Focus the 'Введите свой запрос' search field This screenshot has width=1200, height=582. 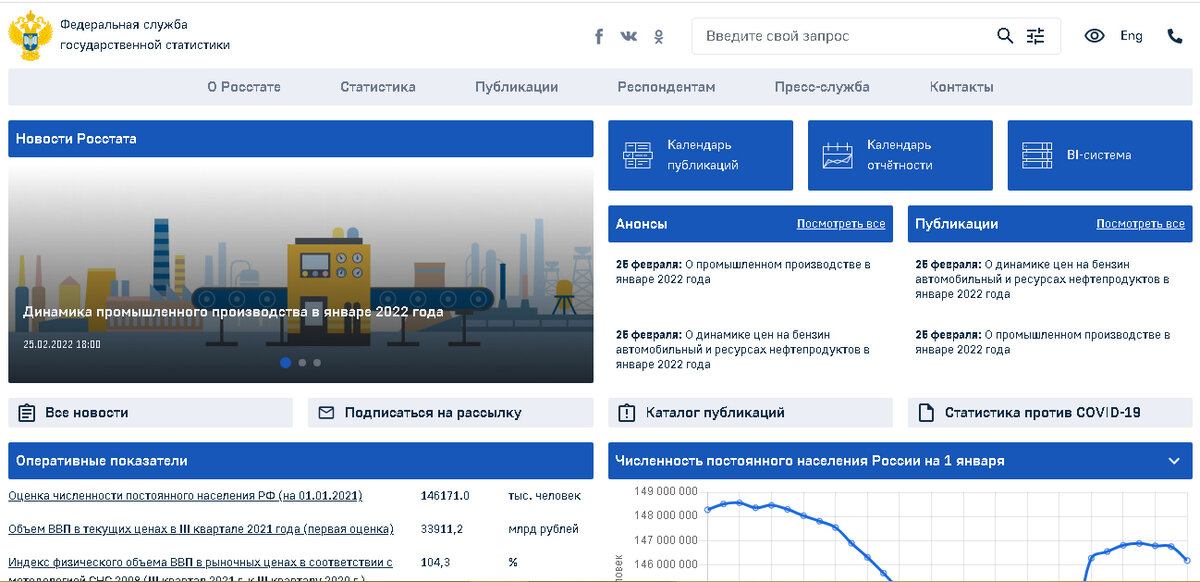click(846, 36)
